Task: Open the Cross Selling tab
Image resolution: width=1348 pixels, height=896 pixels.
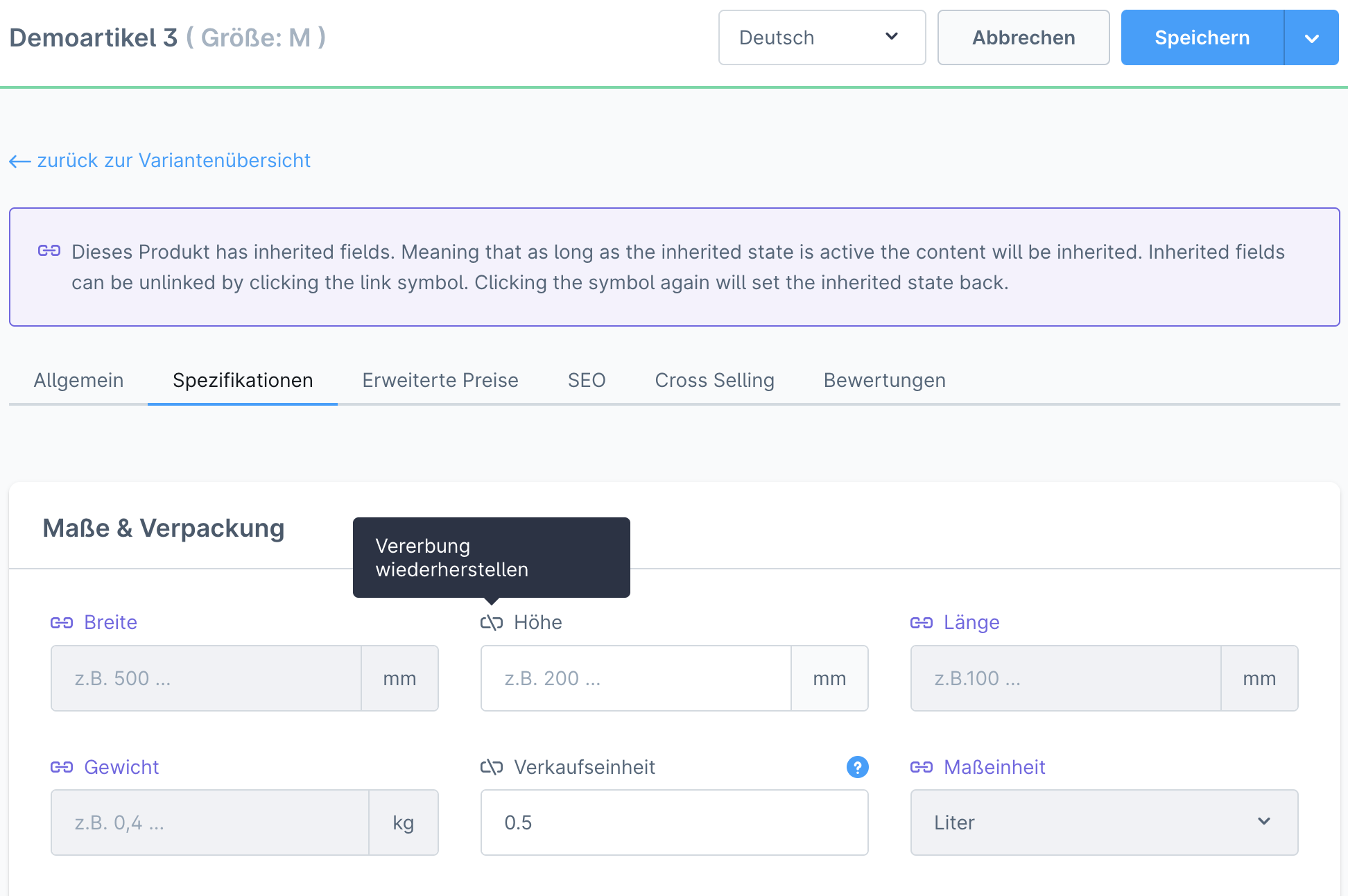Action: tap(714, 380)
